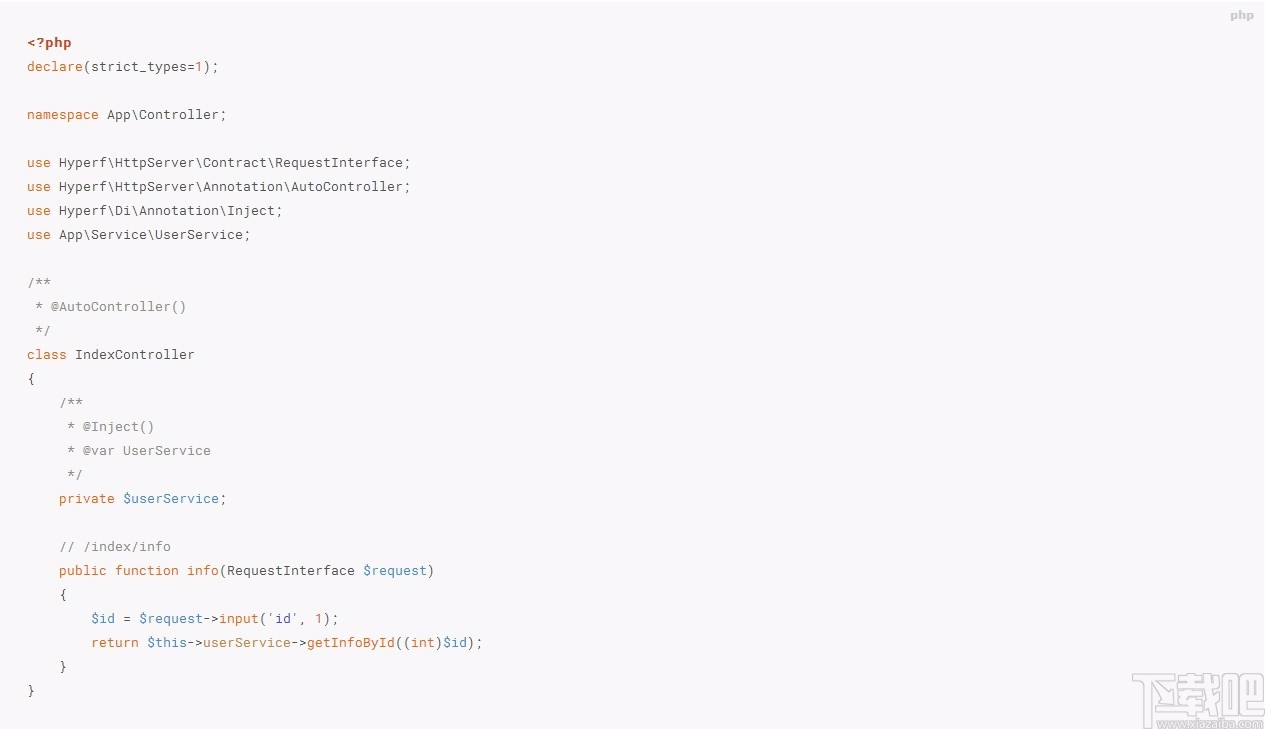
Task: Click the return keyword
Action: click(x=115, y=643)
